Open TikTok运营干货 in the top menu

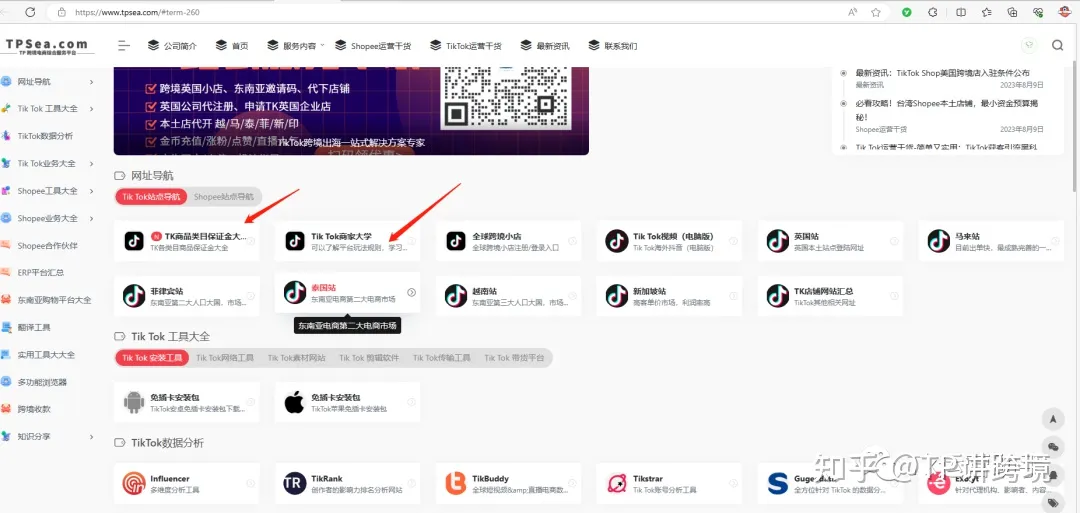pos(466,46)
